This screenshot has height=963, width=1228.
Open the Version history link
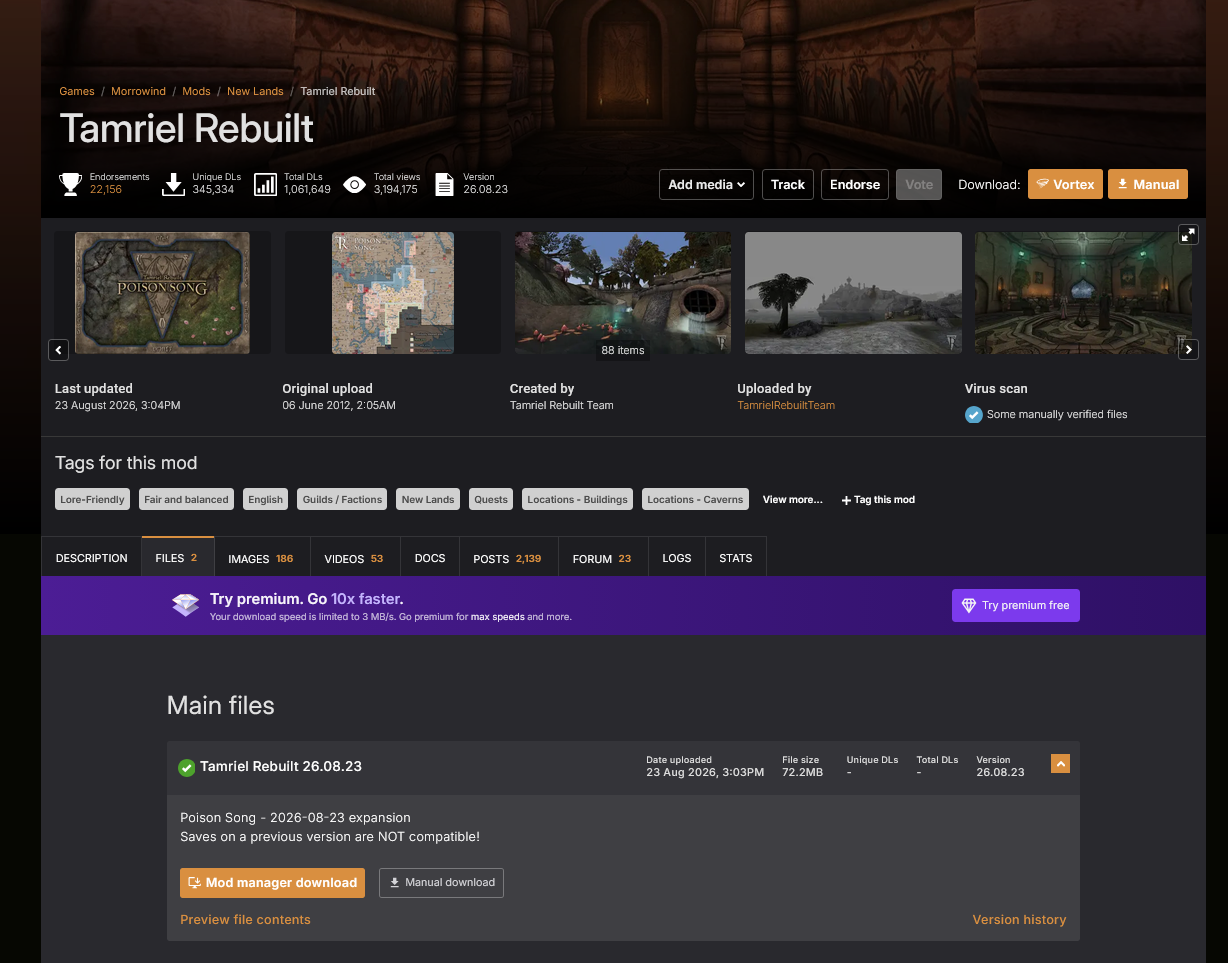(1019, 920)
